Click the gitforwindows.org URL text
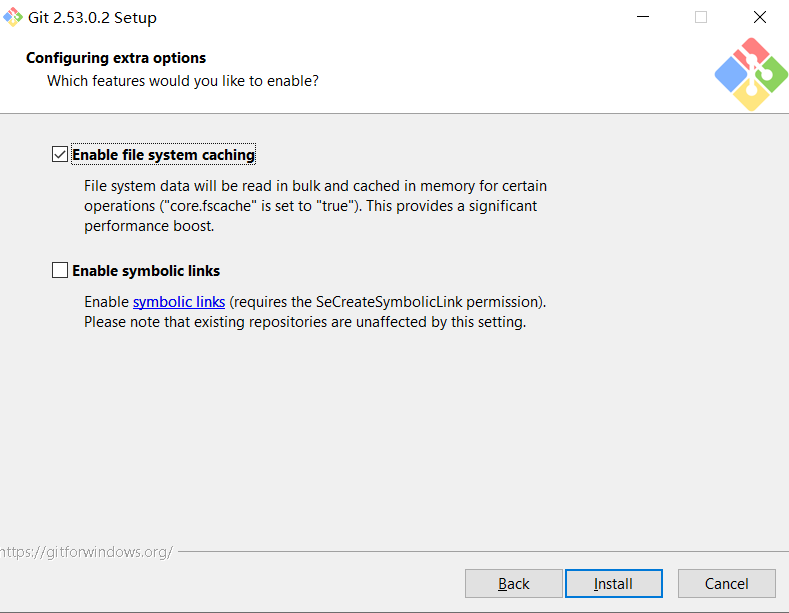Screen dimensions: 789x613 [x=86, y=551]
